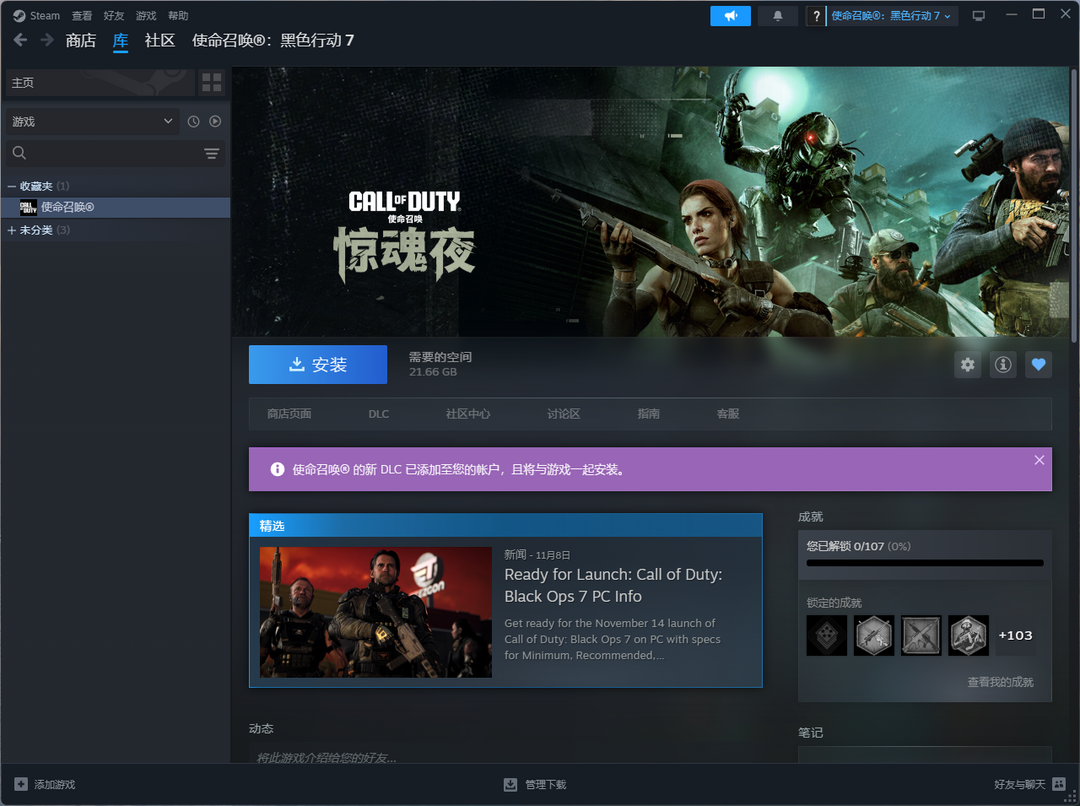Screen dimensions: 1080x806
Task: Click the game info icon
Action: pyautogui.click(x=1002, y=365)
